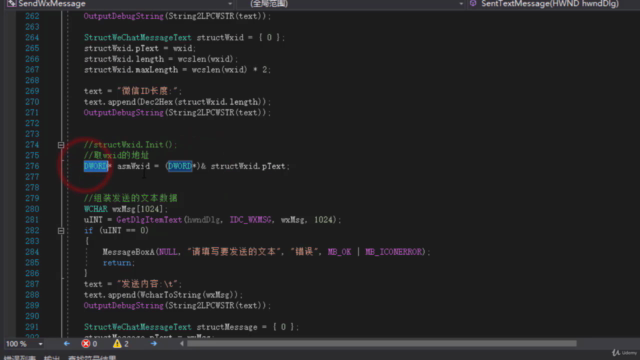This screenshot has width=640, height=360.
Task: Click MB_ICONERROR on line 284
Action: (x=393, y=252)
